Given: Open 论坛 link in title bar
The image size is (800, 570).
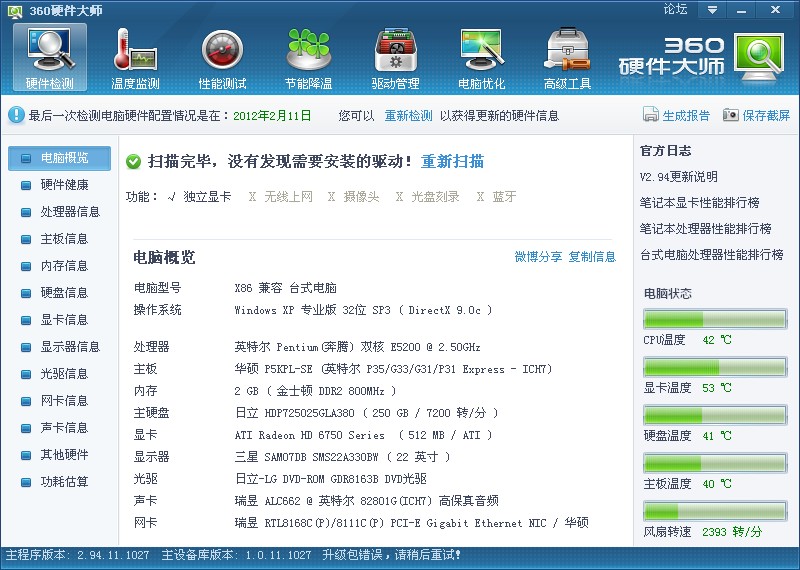Looking at the screenshot, I should pyautogui.click(x=675, y=9).
